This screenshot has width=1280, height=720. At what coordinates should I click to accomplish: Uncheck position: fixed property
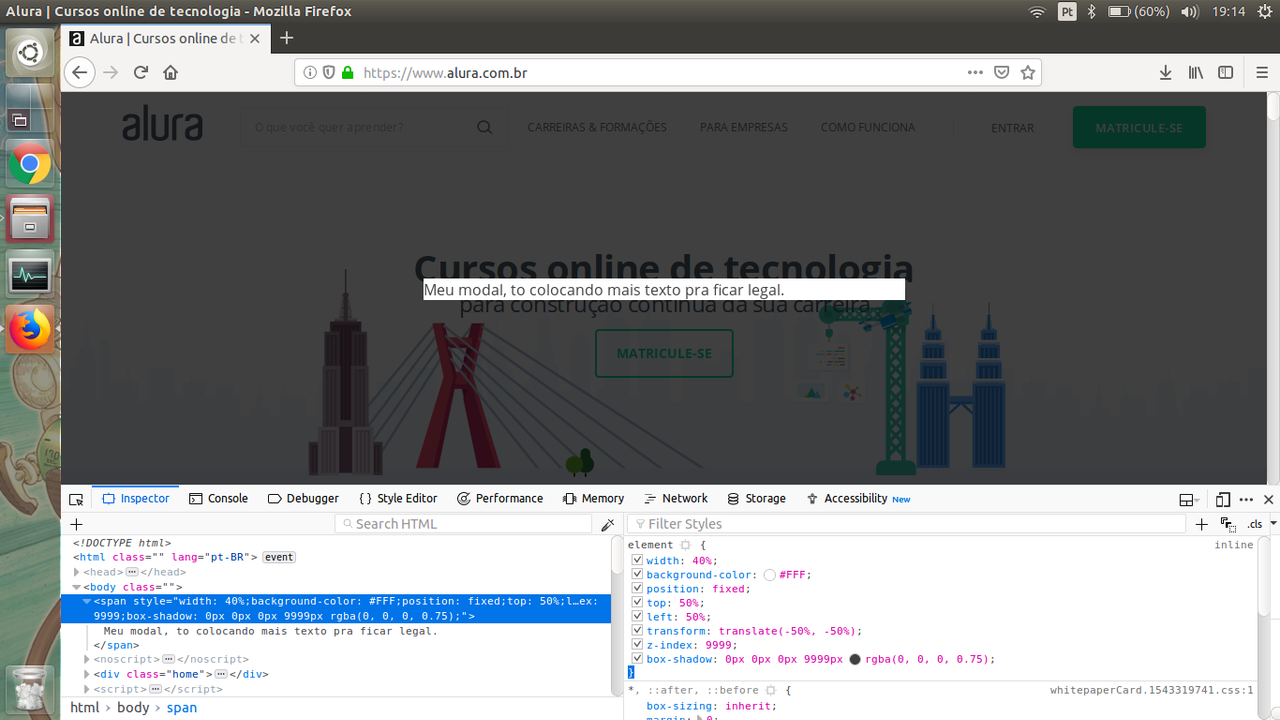(637, 589)
